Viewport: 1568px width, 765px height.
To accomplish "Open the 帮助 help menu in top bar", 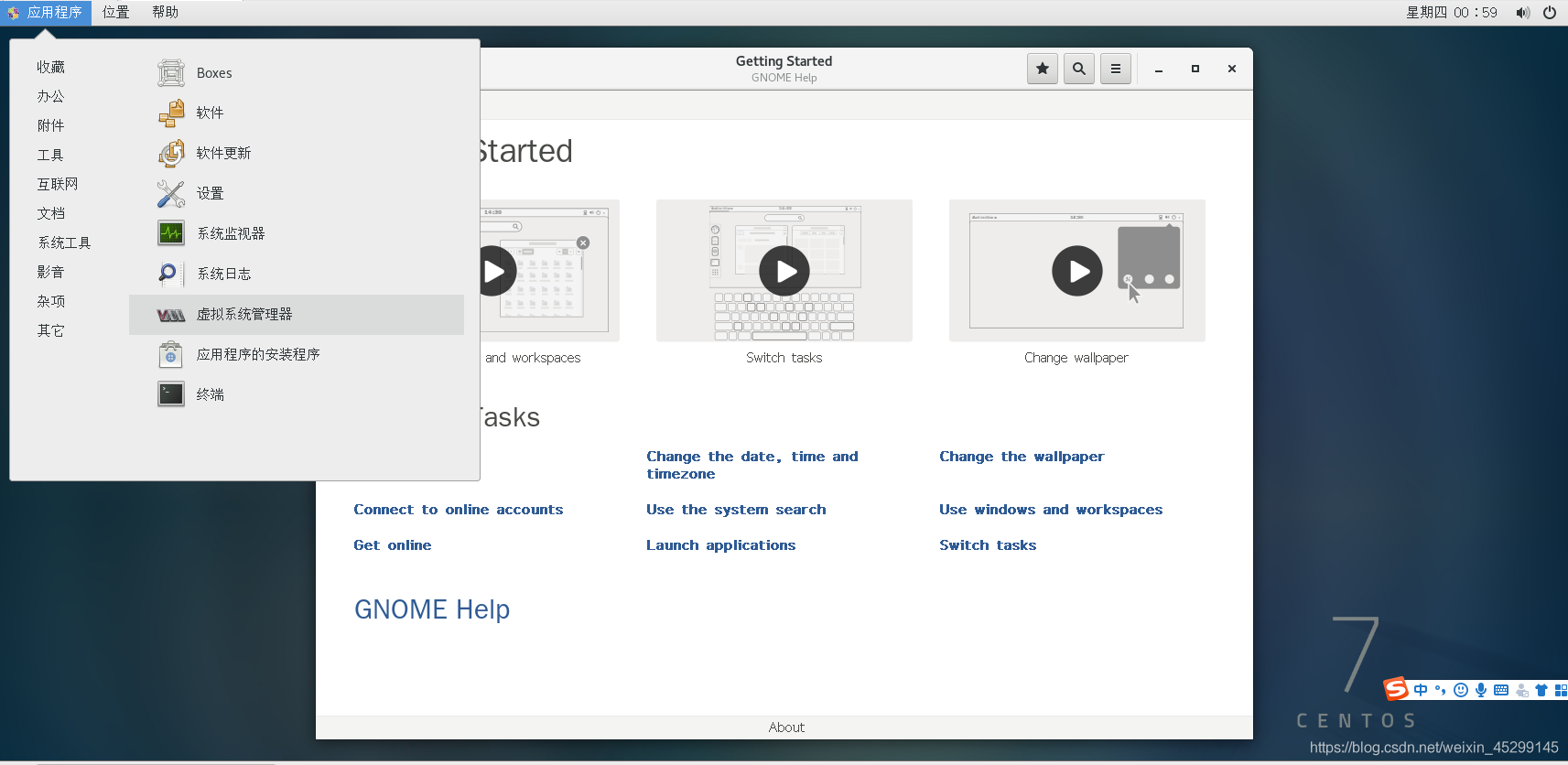I will point(166,13).
